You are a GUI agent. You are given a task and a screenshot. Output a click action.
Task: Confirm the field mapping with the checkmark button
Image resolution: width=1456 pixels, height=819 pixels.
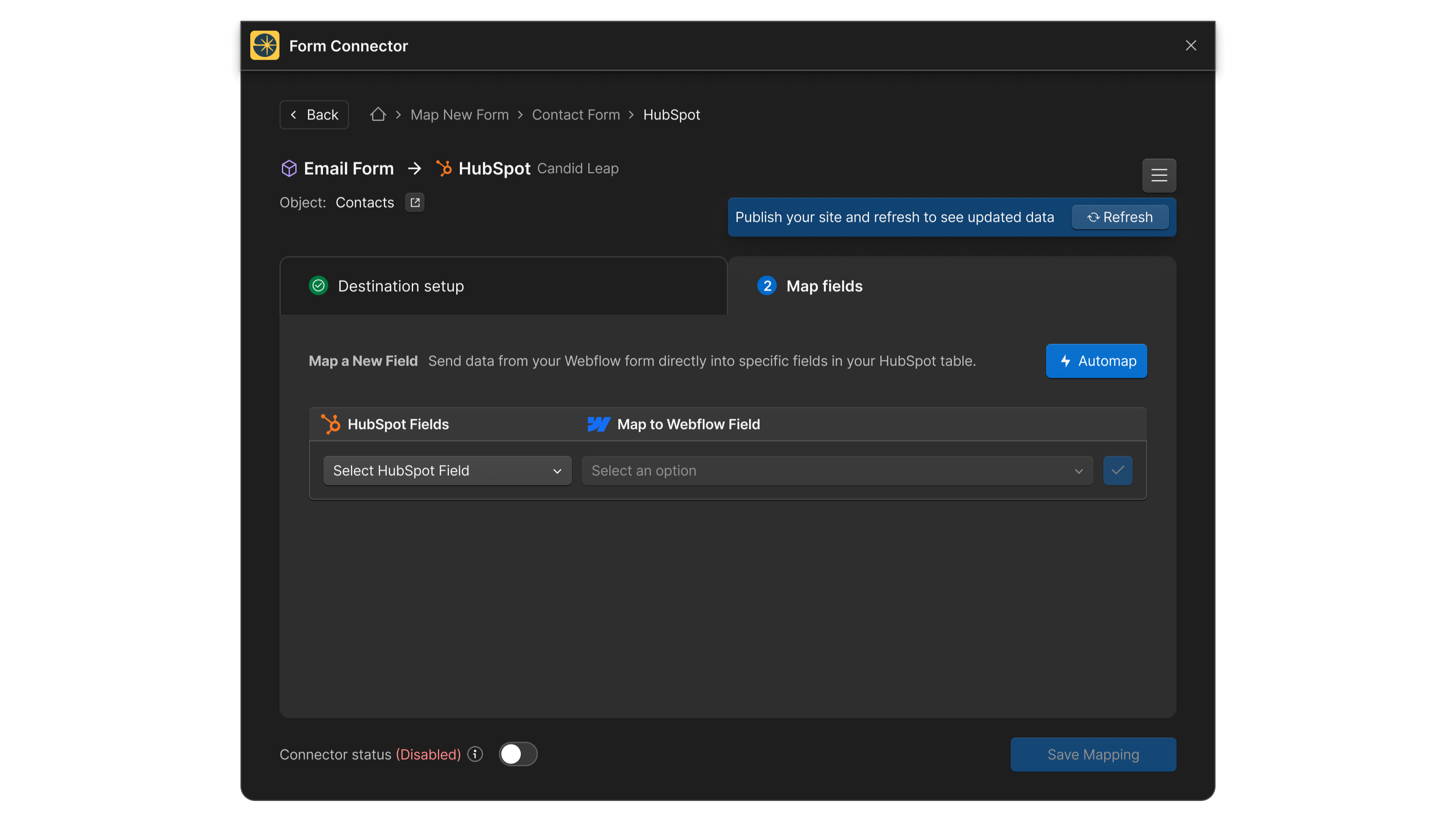click(x=1118, y=470)
